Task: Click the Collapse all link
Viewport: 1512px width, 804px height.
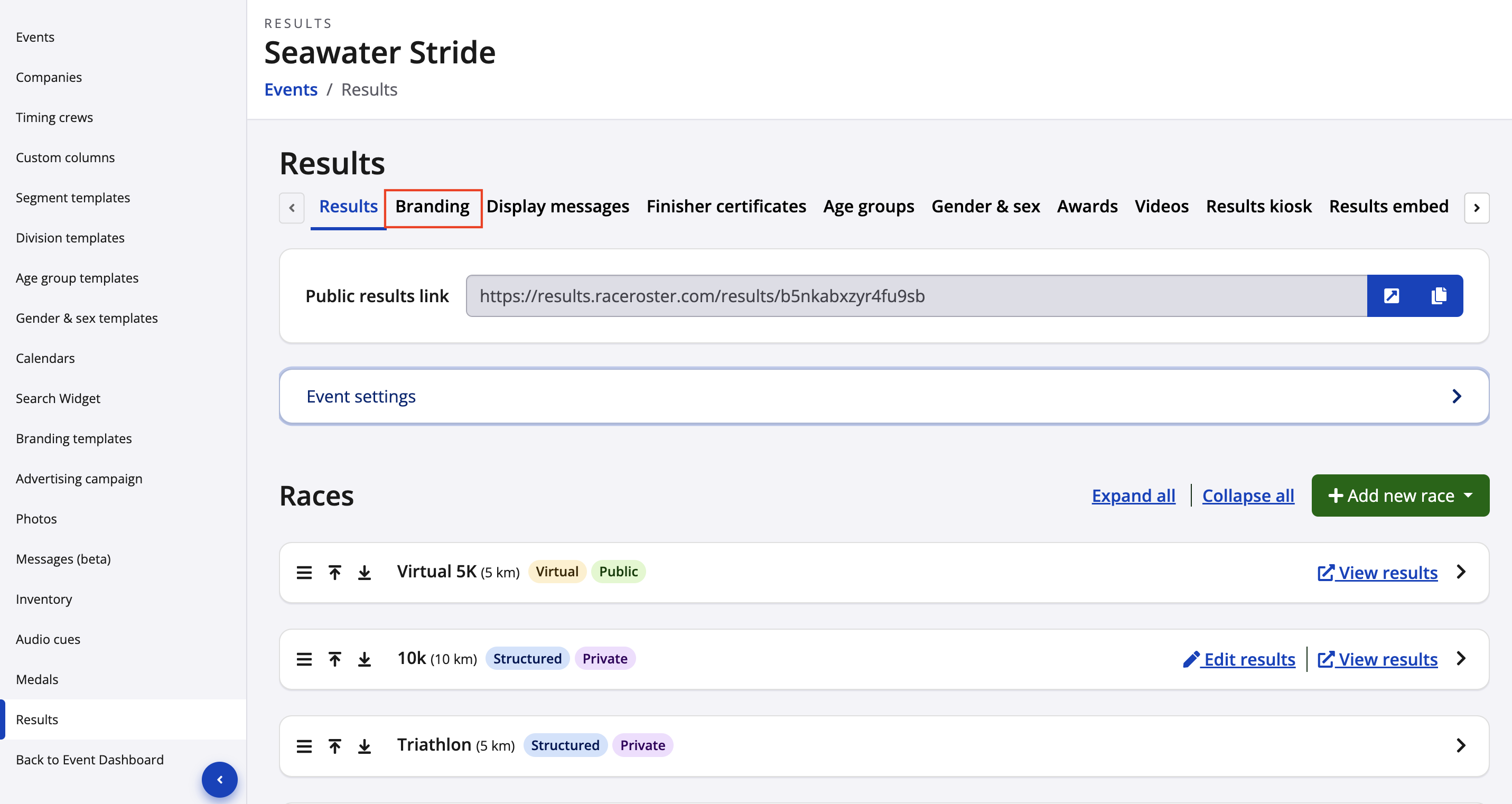Action: coord(1248,496)
